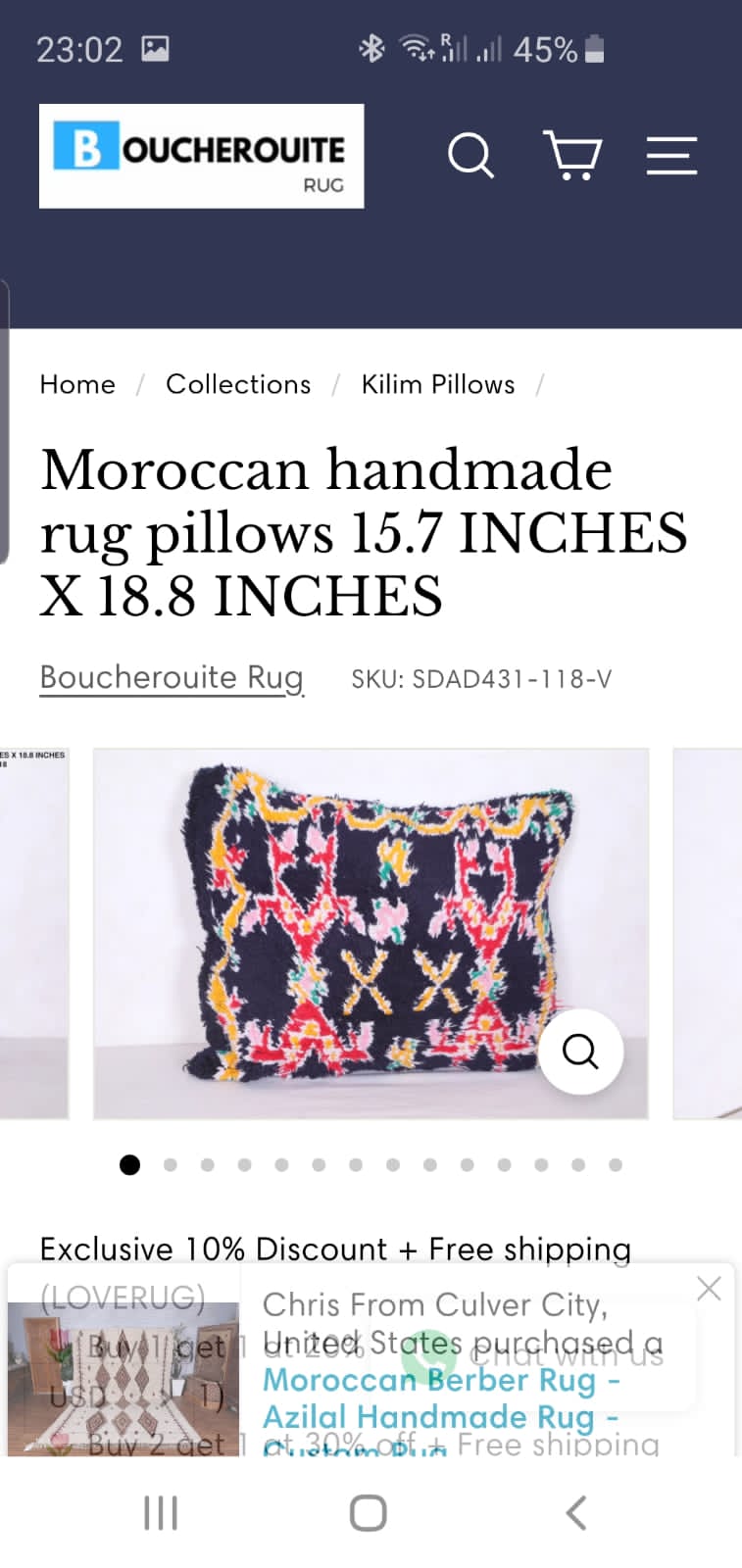
Task: Close the purchase notification popup
Action: pyautogui.click(x=709, y=1288)
